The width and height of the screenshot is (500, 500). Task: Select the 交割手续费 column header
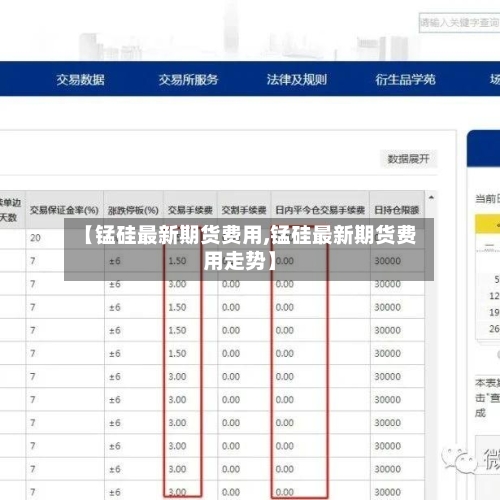point(244,210)
